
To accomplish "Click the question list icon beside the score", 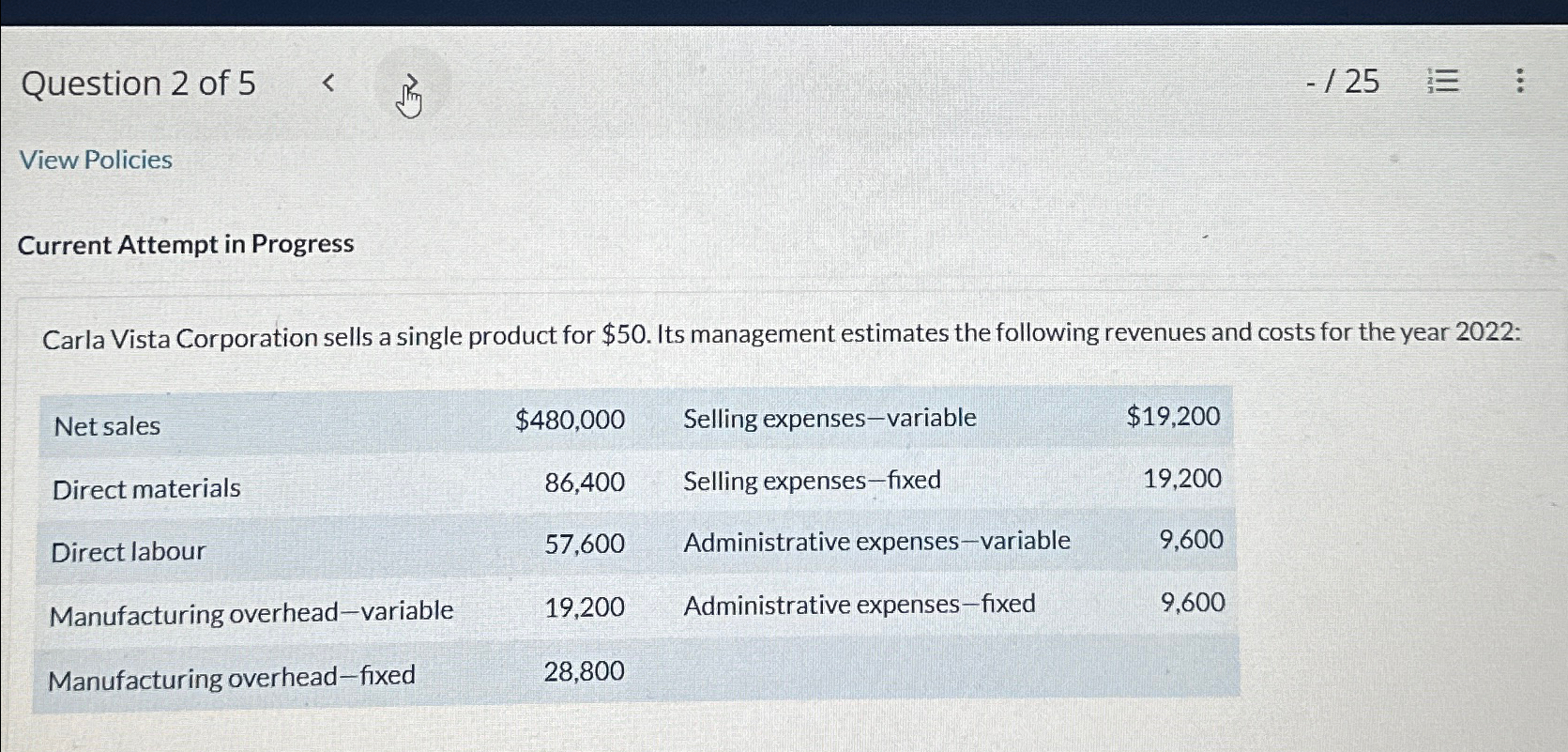I will point(1442,83).
